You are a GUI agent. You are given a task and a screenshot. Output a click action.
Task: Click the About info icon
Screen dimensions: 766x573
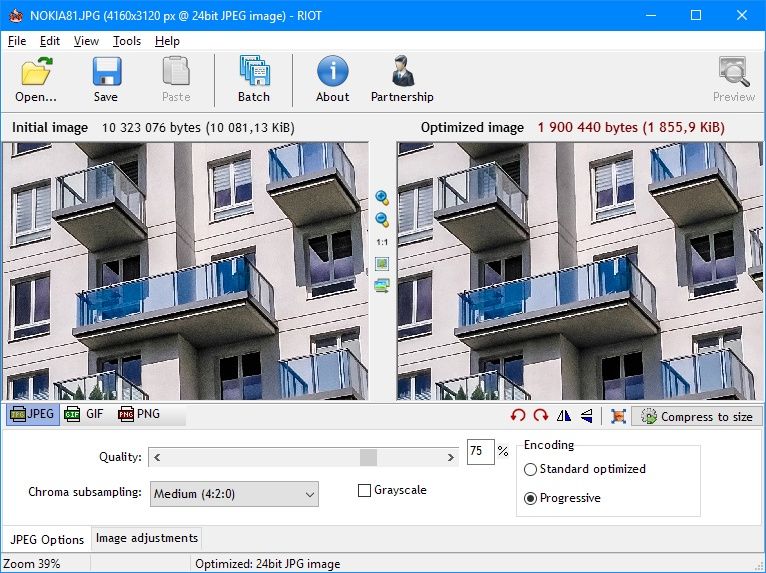[x=333, y=71]
